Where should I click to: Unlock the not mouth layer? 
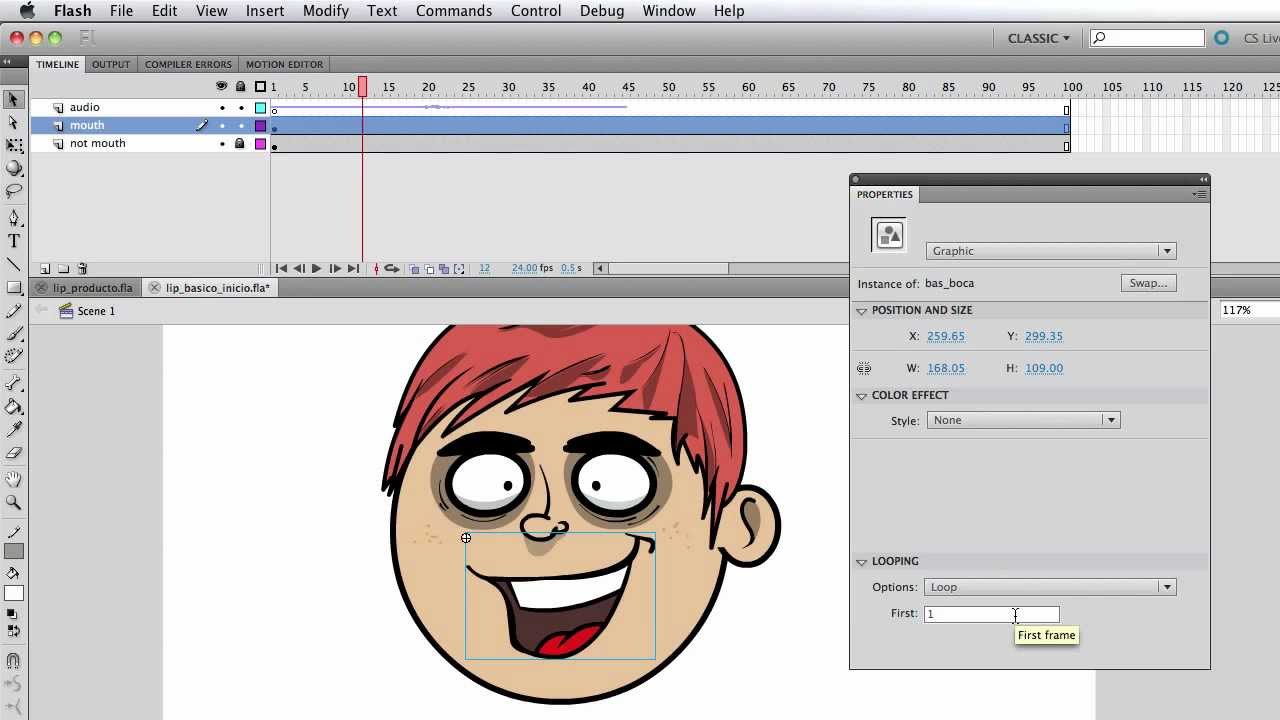point(240,143)
